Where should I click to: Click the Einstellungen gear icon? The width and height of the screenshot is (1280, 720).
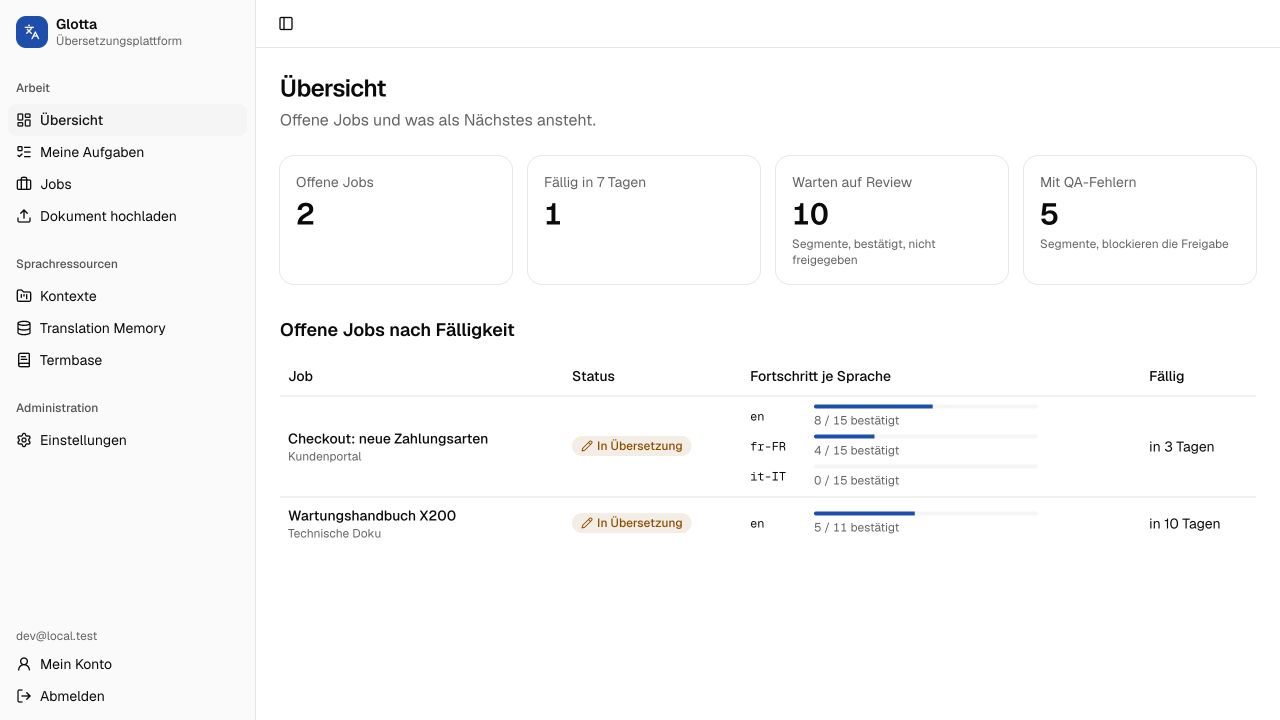coord(24,440)
